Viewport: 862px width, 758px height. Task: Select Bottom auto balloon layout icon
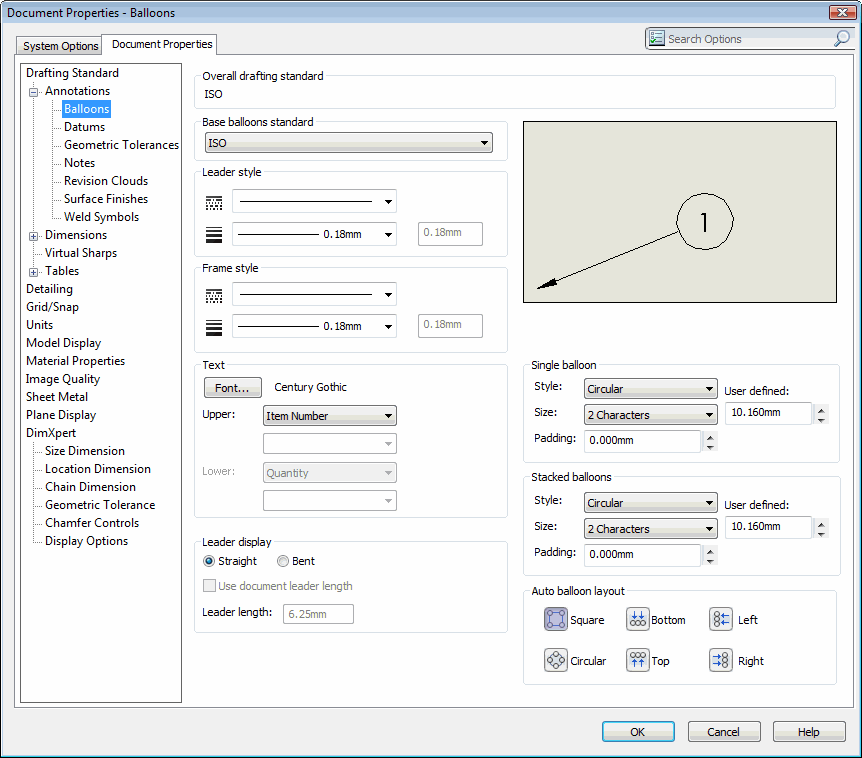637,619
